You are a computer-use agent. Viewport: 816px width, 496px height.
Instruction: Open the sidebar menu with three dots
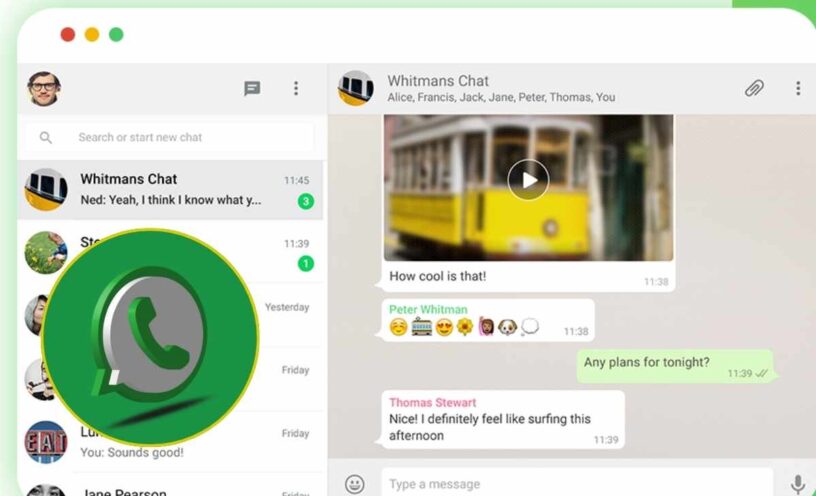tap(296, 88)
